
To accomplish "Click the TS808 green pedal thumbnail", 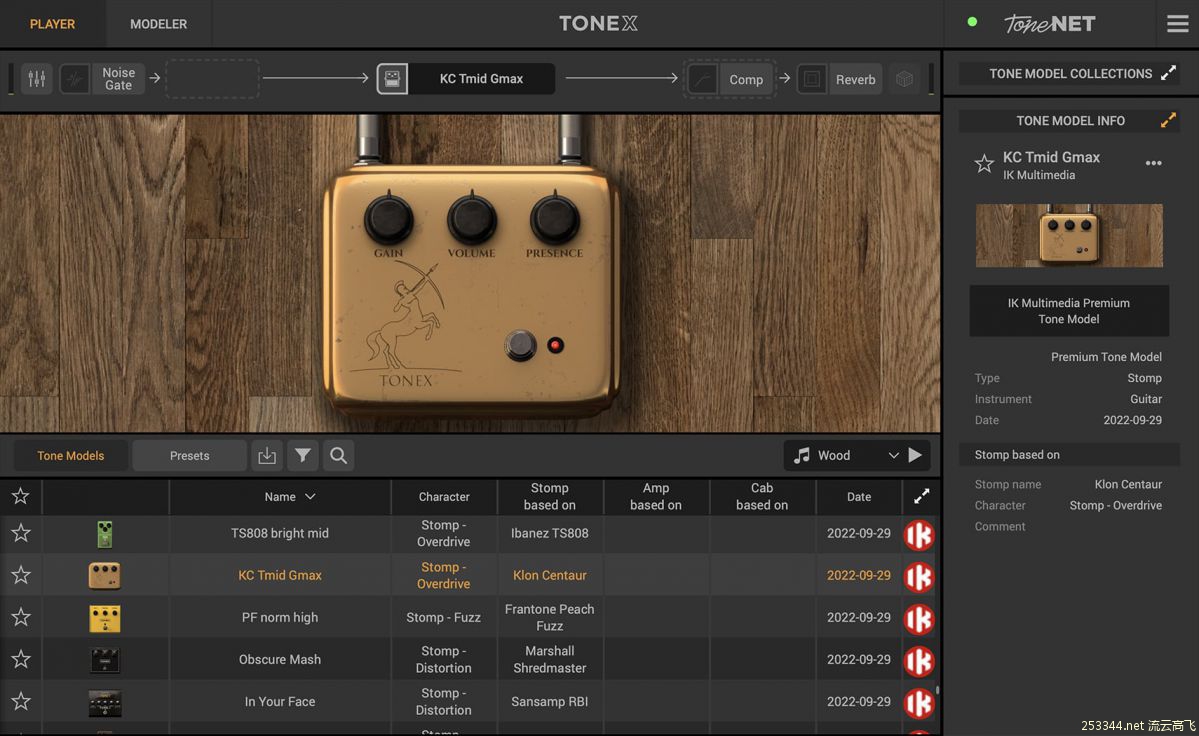I will [x=105, y=534].
